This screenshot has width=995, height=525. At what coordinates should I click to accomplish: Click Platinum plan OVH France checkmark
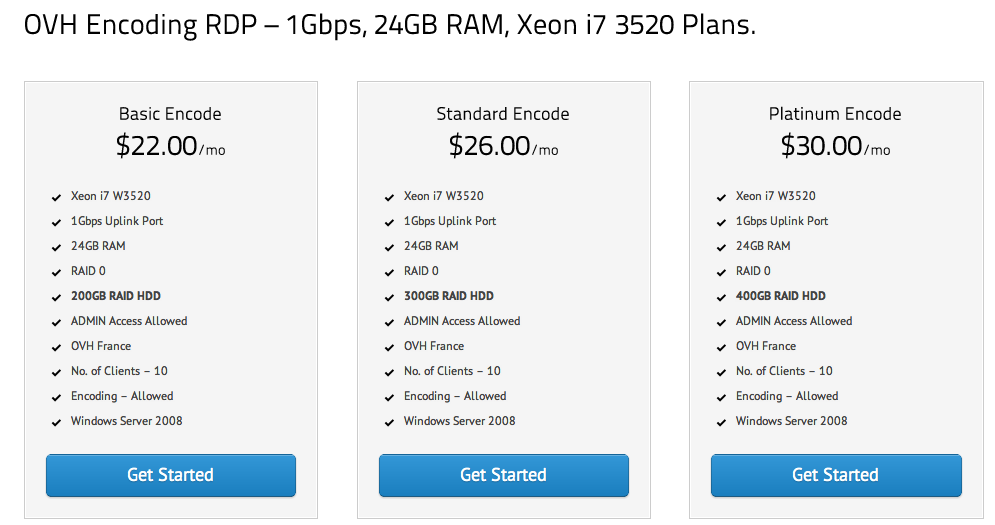(722, 347)
